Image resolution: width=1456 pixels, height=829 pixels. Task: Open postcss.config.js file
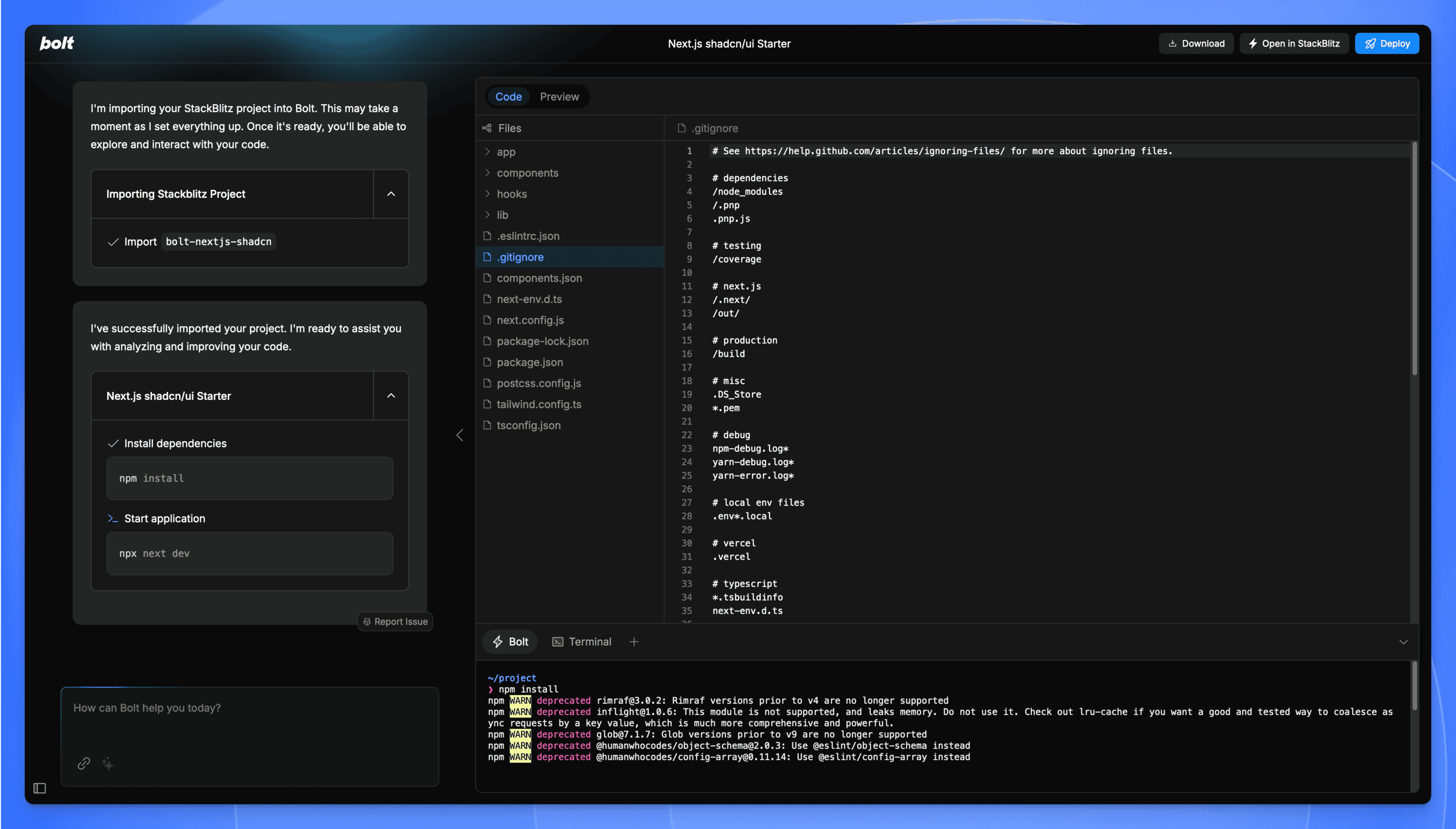569,384
